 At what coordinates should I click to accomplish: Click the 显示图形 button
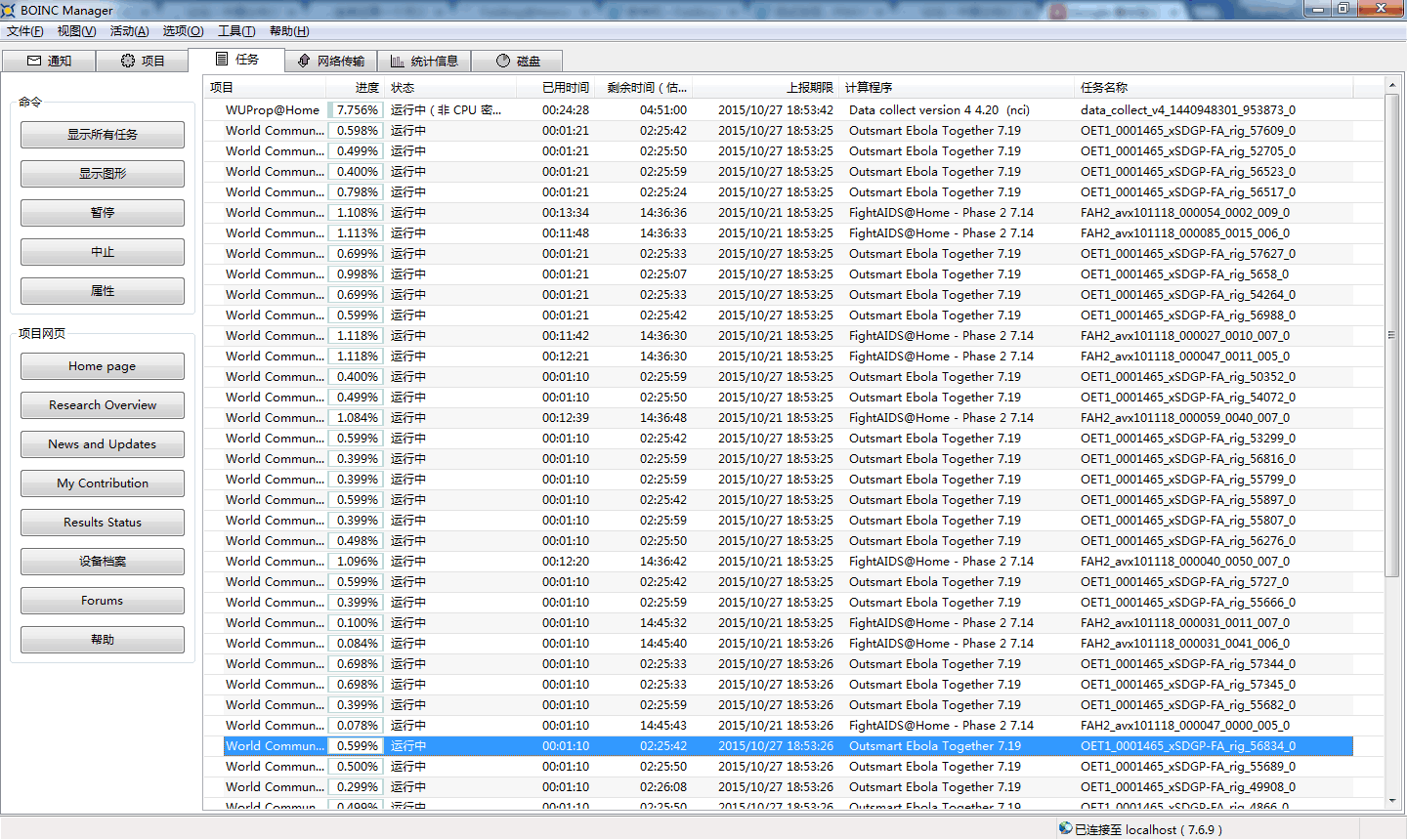click(x=103, y=174)
